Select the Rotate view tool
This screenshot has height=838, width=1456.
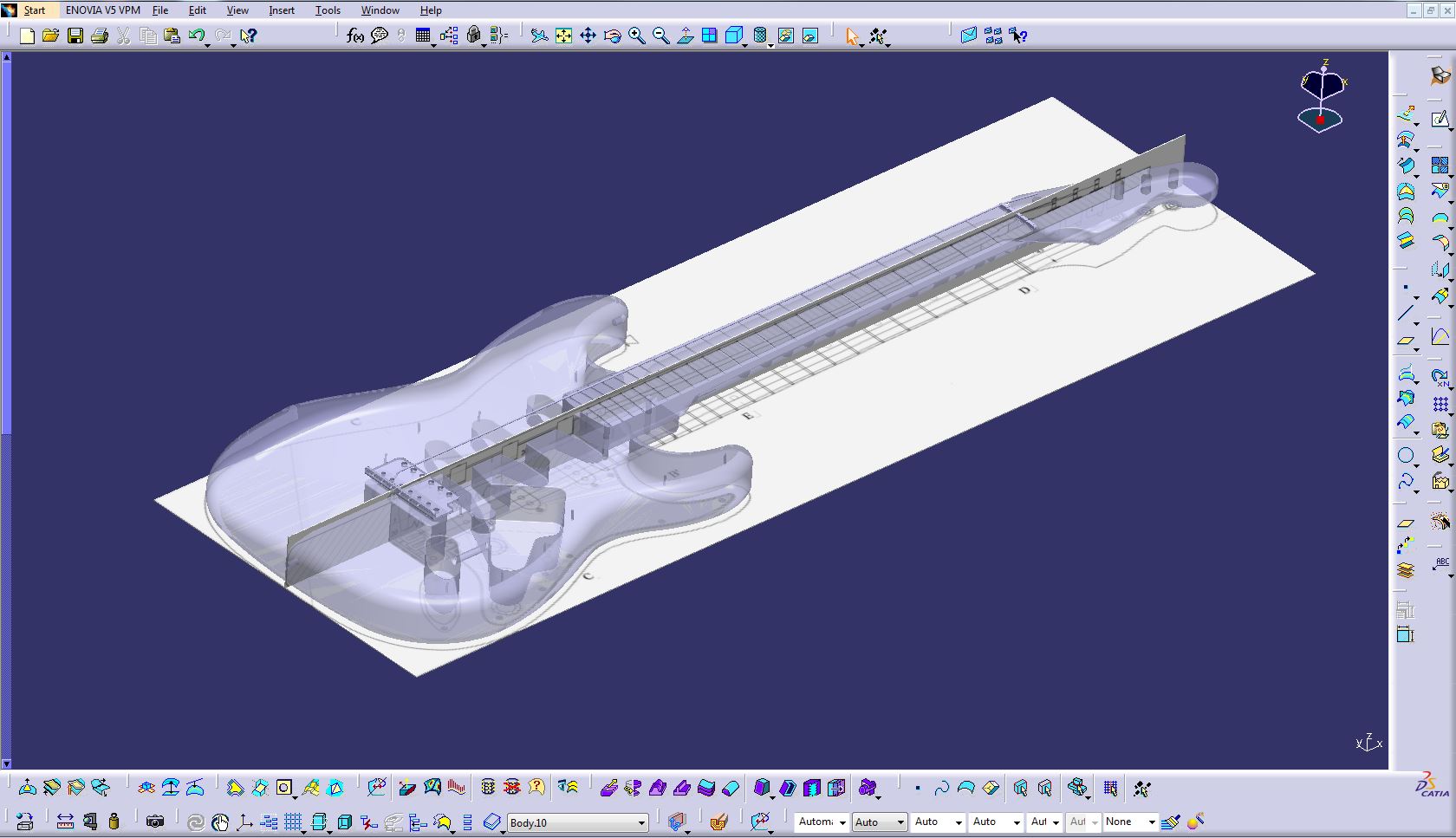click(x=612, y=36)
